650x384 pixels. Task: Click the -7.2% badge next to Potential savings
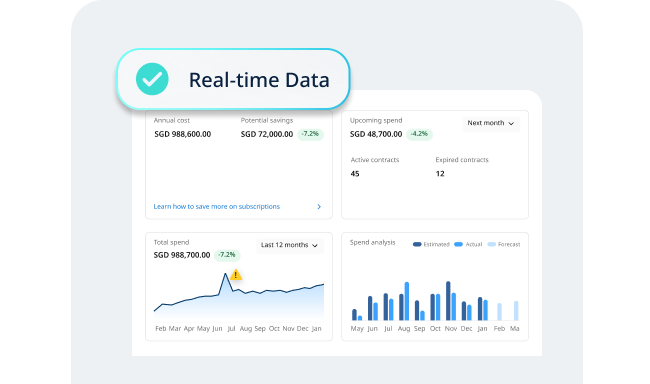310,134
